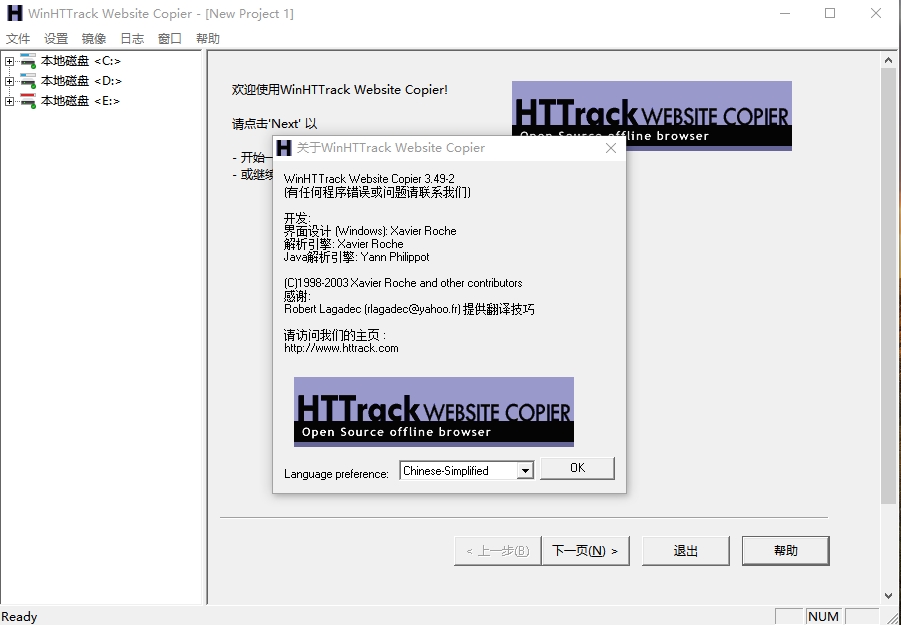The height and width of the screenshot is (625, 901).
Task: Click the 退出 button
Action: 686,551
